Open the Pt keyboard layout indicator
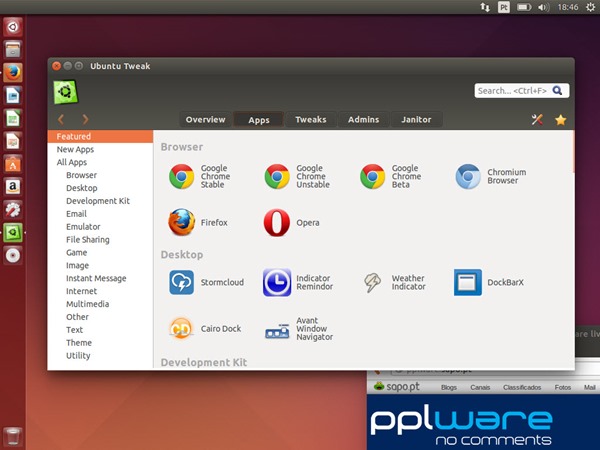600x450 pixels. point(504,7)
